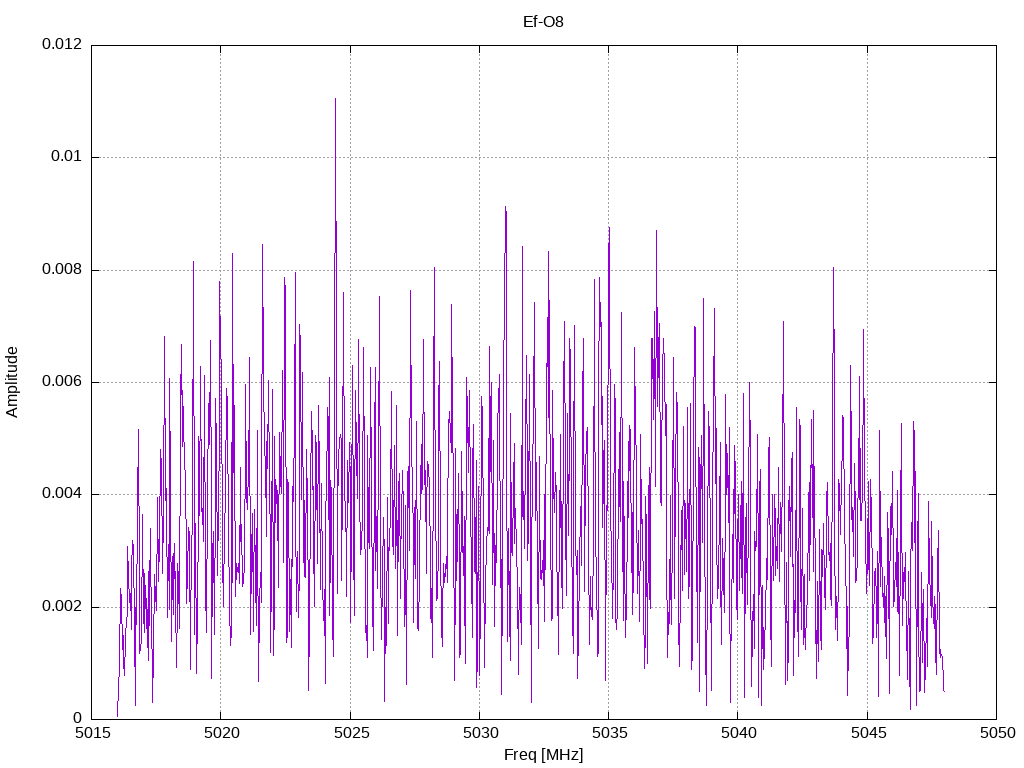
Task: Click the tallest spectrum peak near 5024.5 MHz
Action: click(x=336, y=99)
